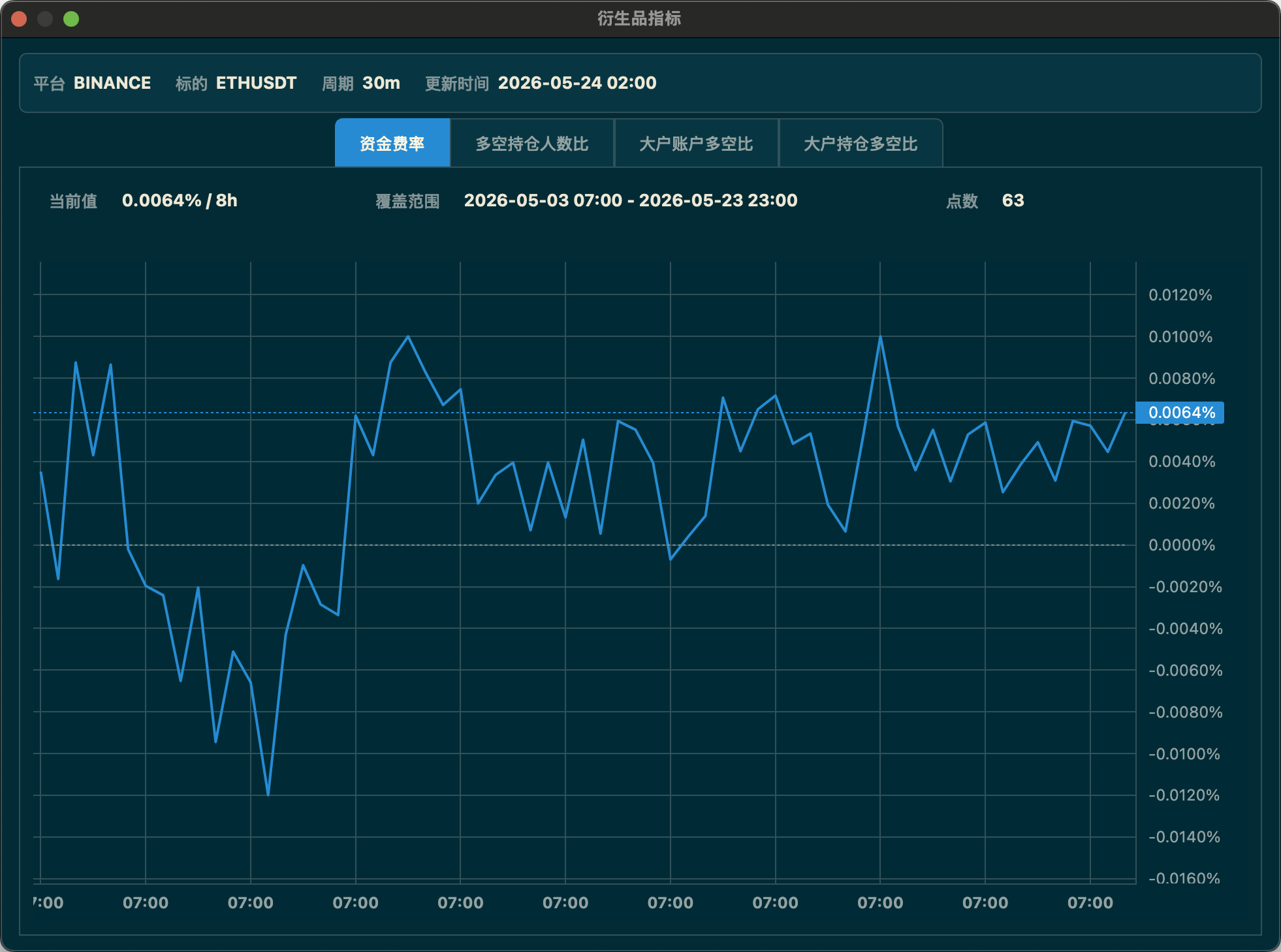Click the -0.0120% axis label
Image resolution: width=1281 pixels, height=952 pixels.
(1184, 795)
